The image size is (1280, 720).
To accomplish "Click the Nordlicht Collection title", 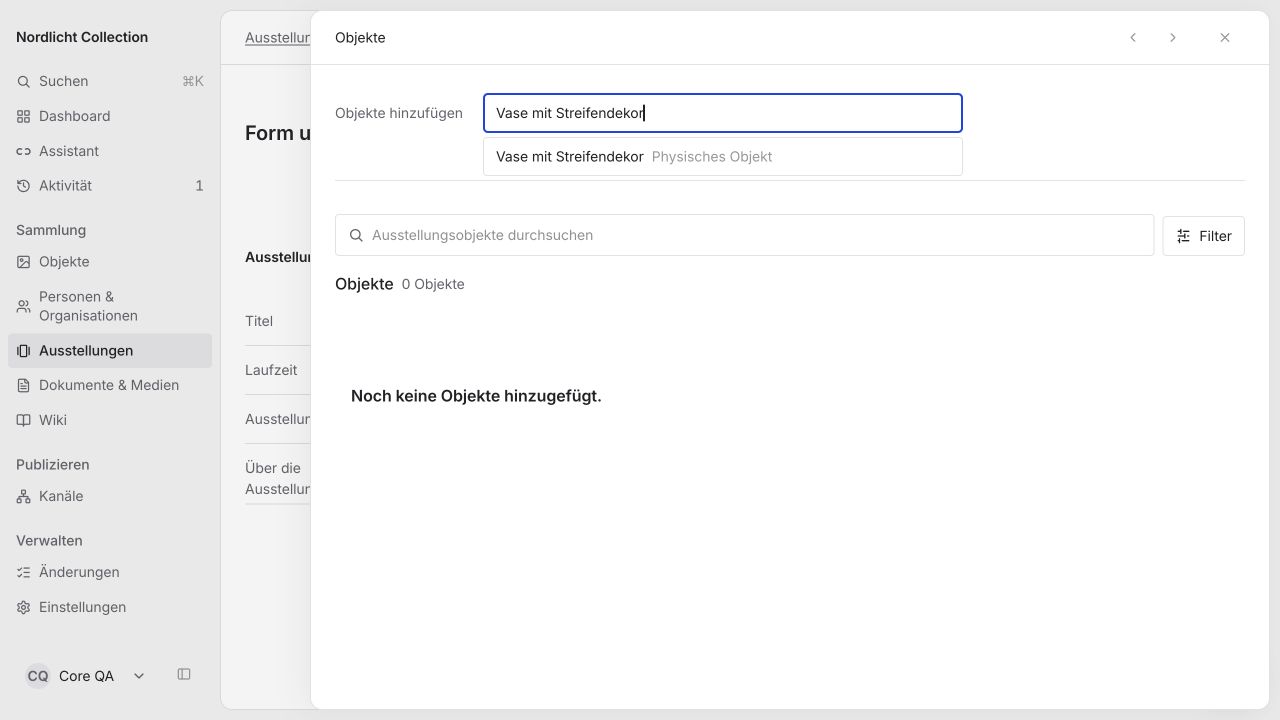I will (82, 38).
